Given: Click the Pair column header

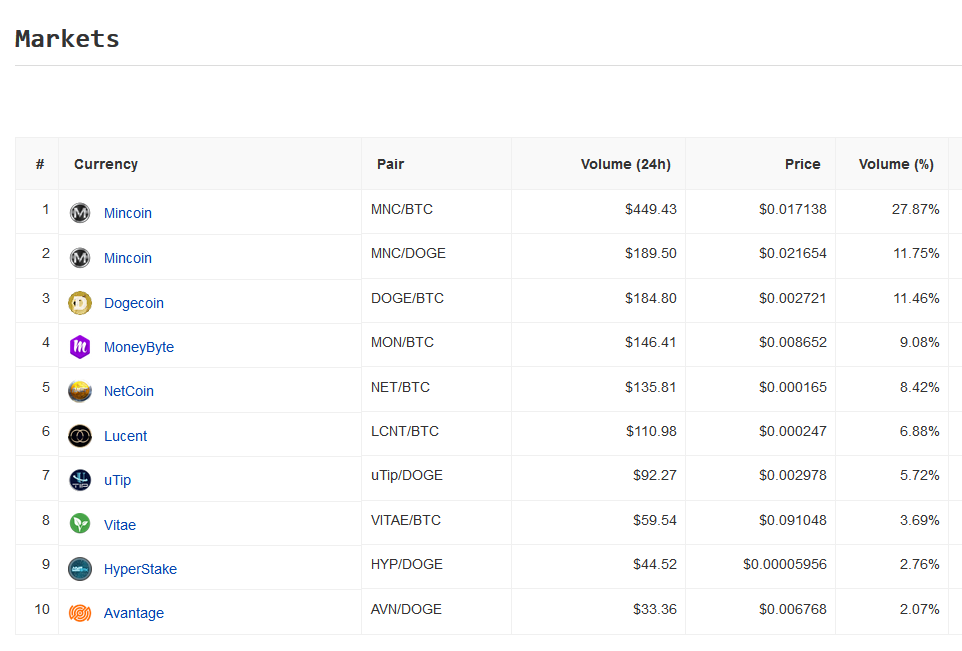Looking at the screenshot, I should coord(390,164).
